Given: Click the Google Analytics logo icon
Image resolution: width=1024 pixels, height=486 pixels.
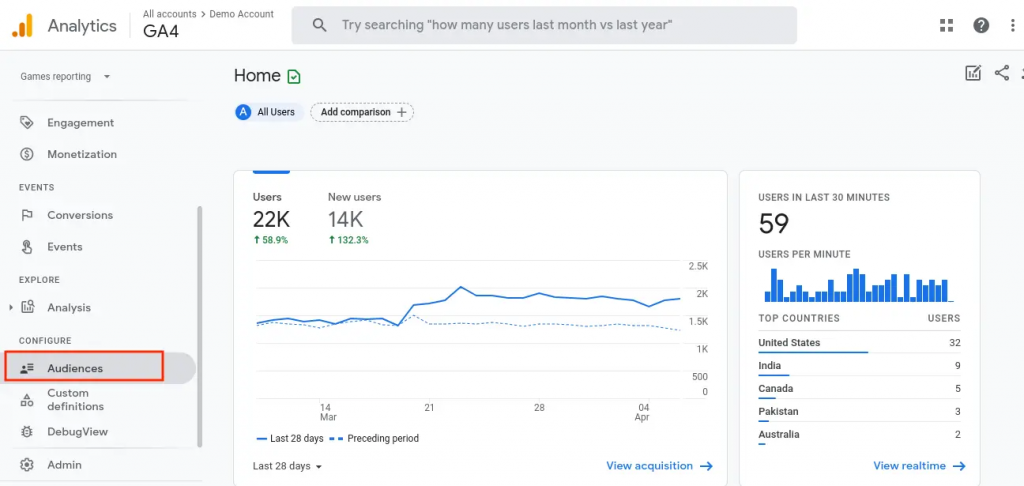Looking at the screenshot, I should [x=22, y=26].
